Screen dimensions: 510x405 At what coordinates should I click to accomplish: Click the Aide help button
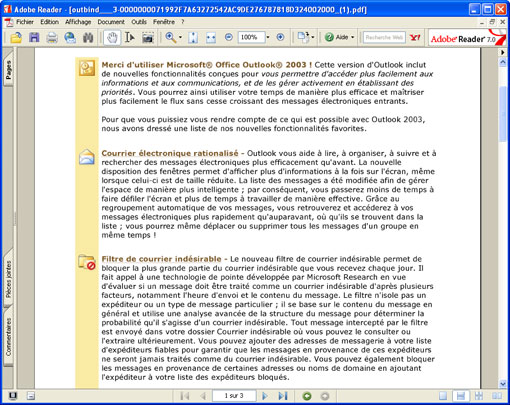click(x=336, y=37)
